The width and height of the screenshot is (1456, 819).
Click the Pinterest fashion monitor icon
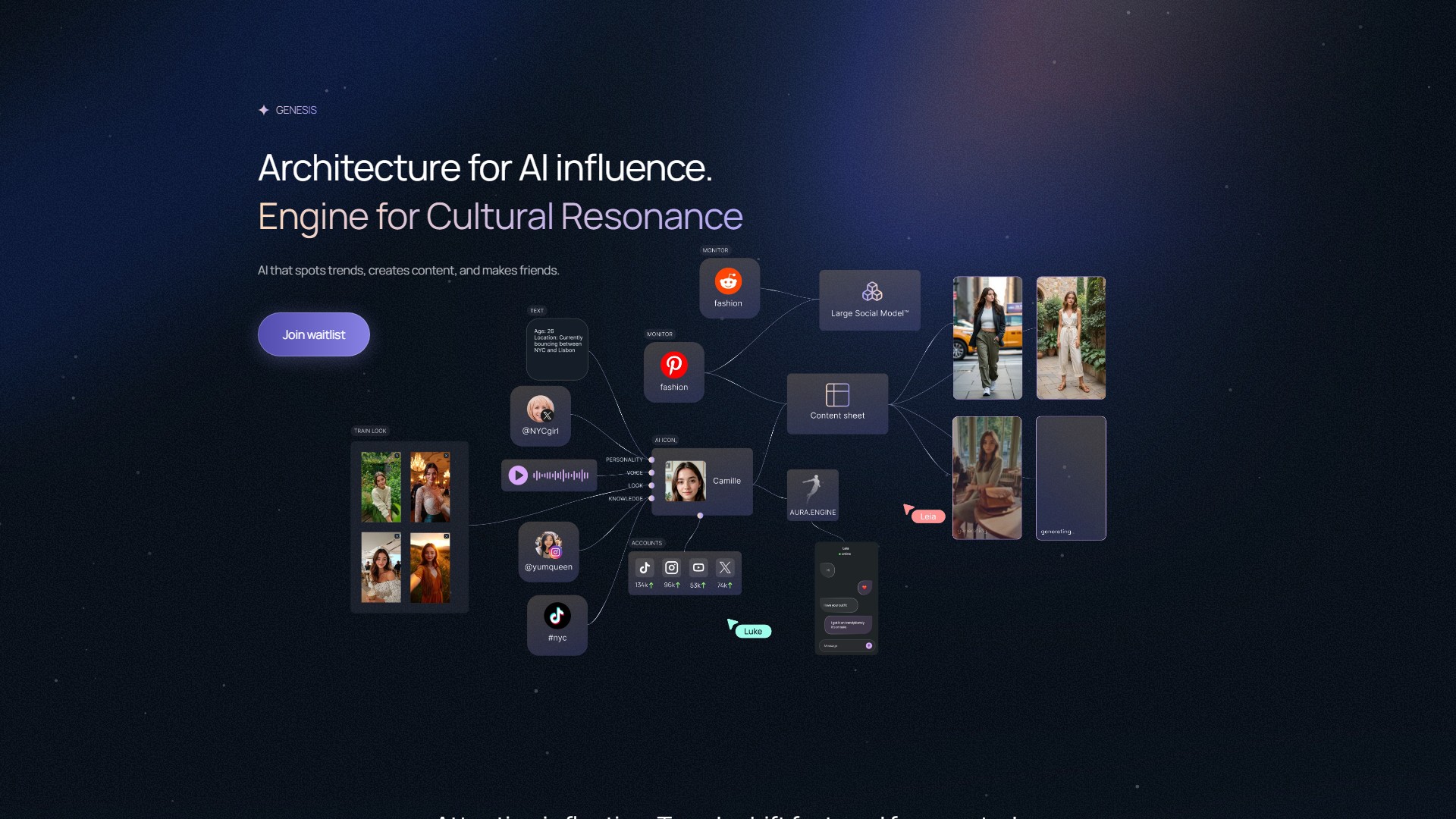coord(673,366)
